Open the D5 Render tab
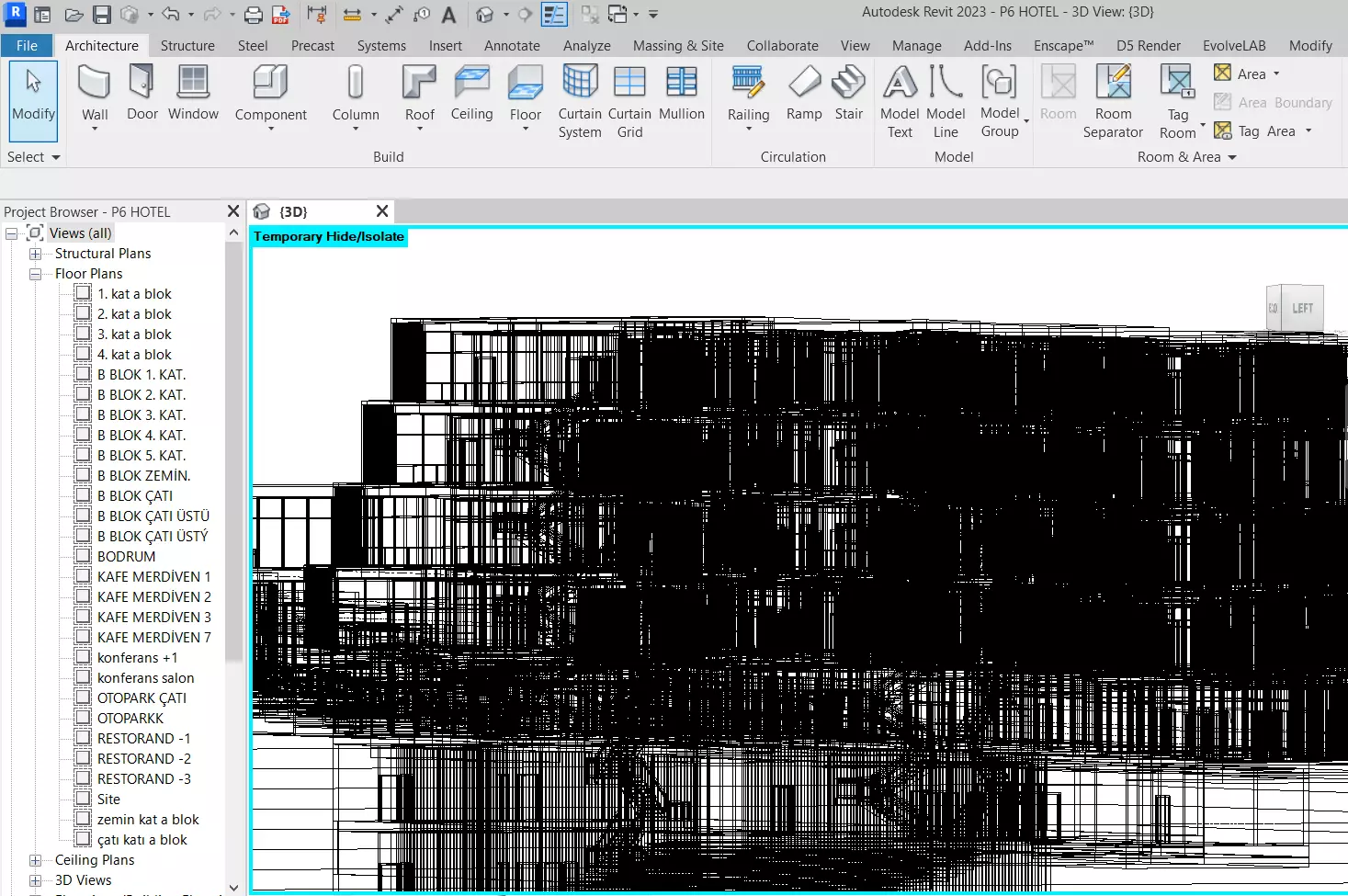This screenshot has width=1348, height=896. [1148, 46]
